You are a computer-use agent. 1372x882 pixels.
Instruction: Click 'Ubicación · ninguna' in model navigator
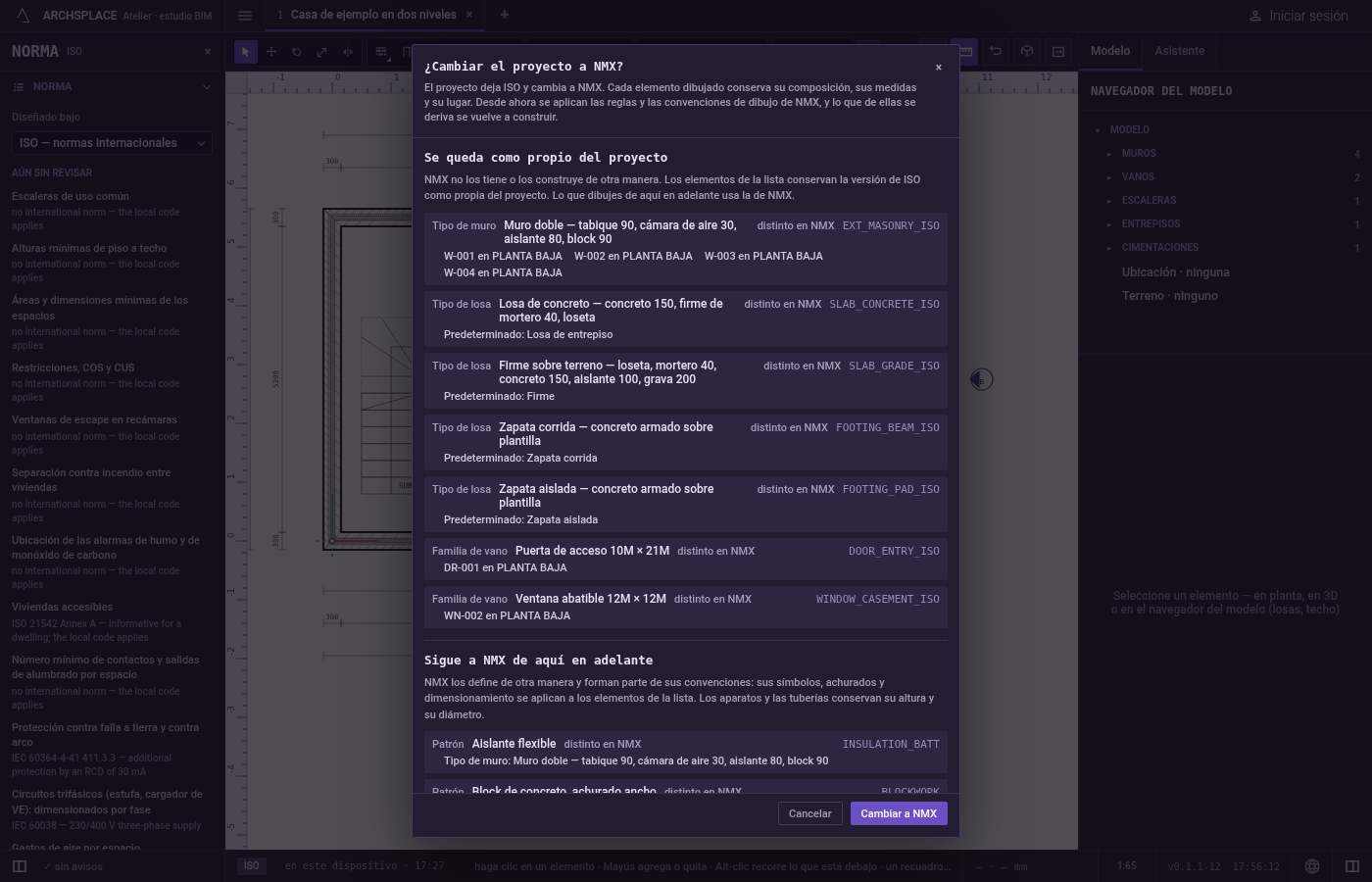(x=1176, y=272)
